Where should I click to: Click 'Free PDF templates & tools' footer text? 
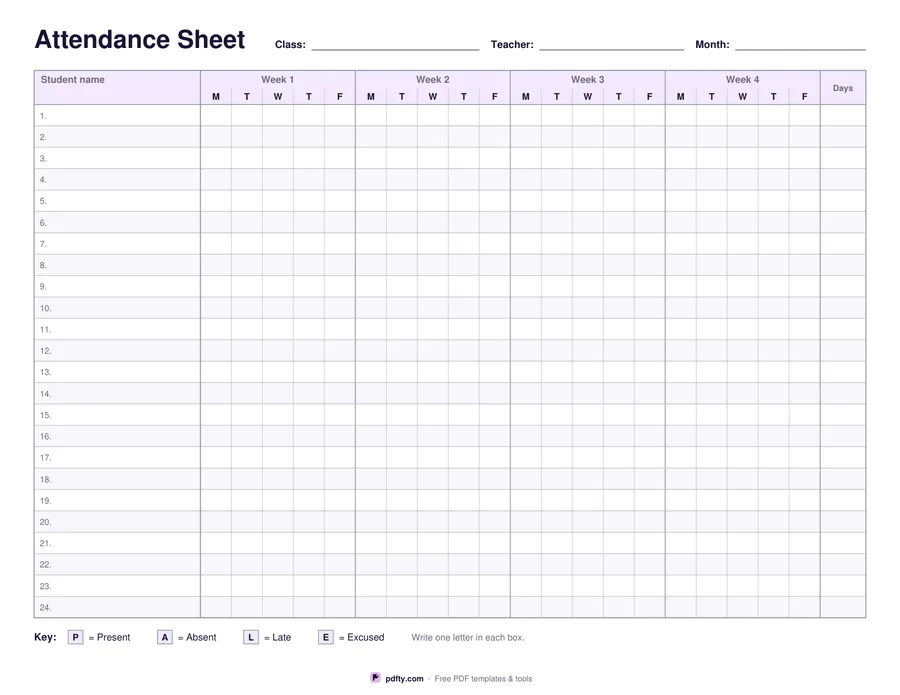(x=483, y=678)
